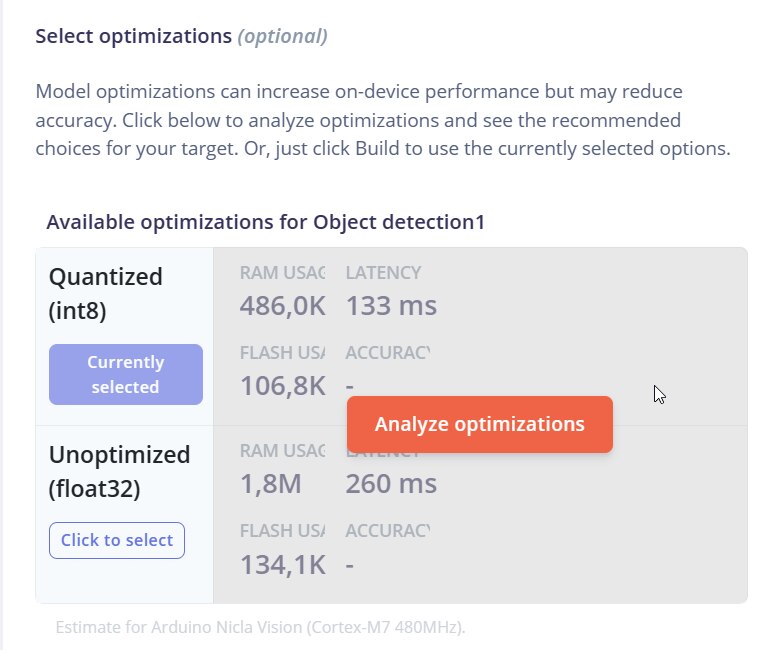Click the 486,0K RAM usage value

coord(282,305)
